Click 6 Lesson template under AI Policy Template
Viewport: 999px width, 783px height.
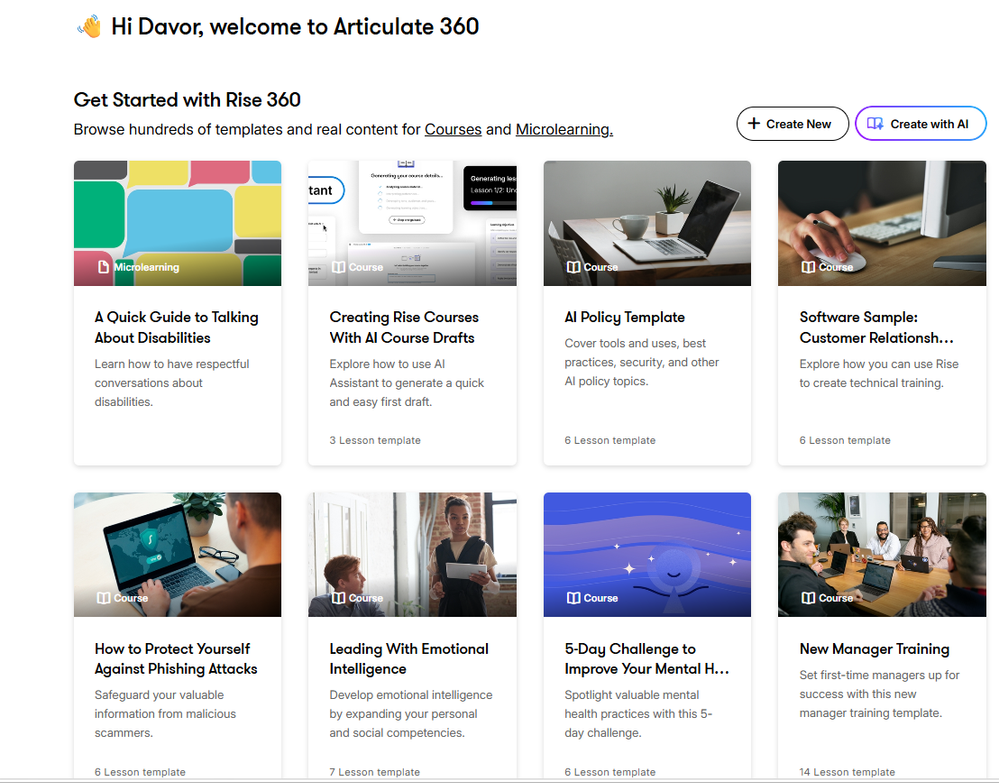pos(610,440)
